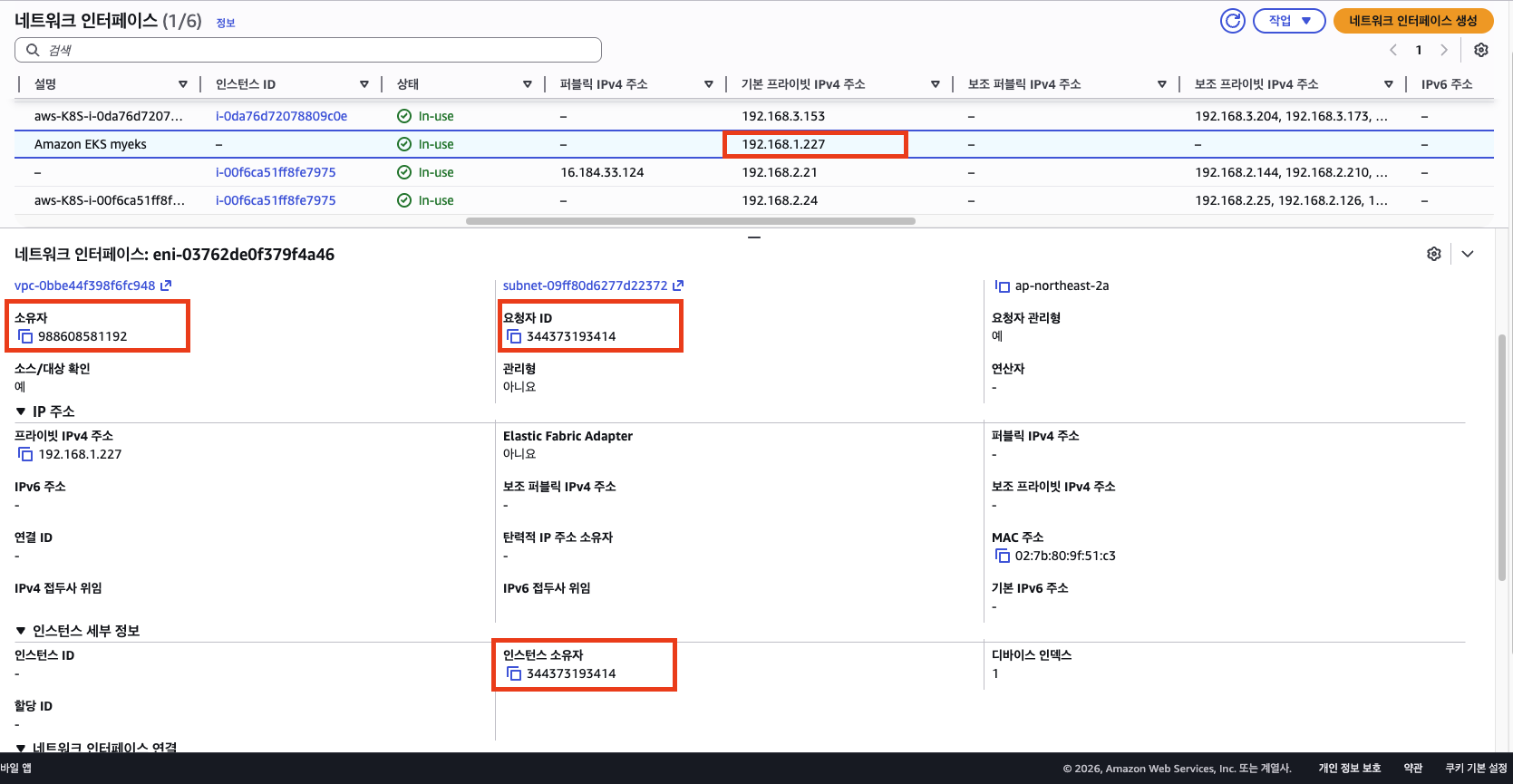Copy private IPv4 address 192.168.1.227
The image size is (1513, 784).
[25, 454]
